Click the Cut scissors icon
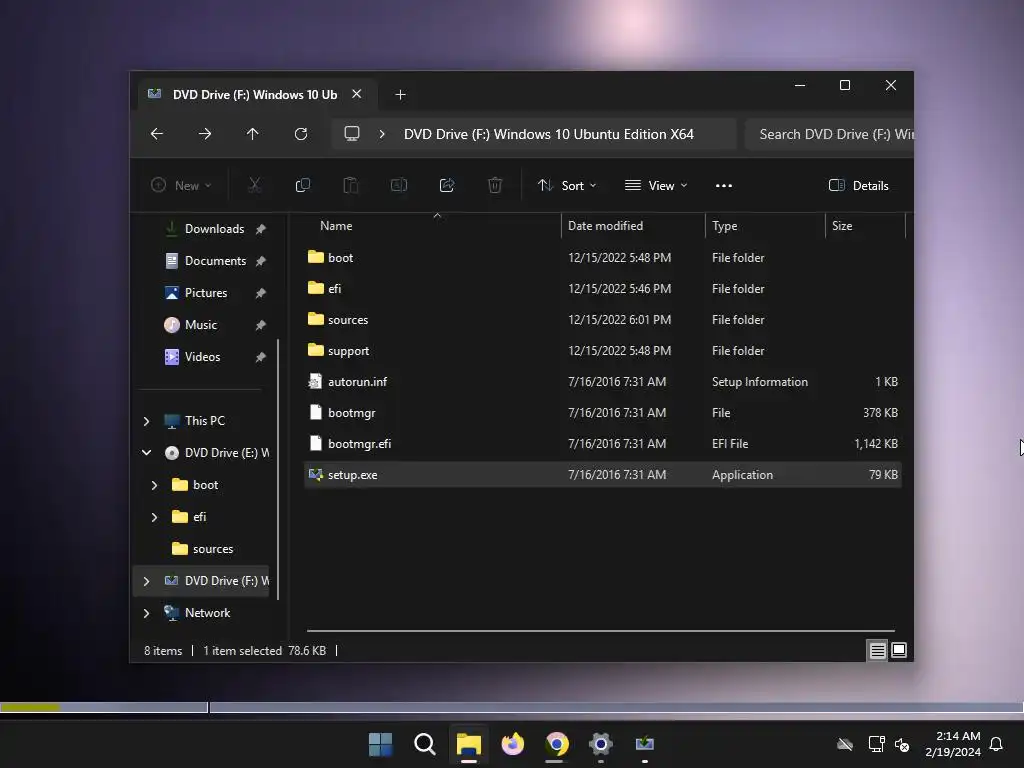This screenshot has height=768, width=1024. pyautogui.click(x=255, y=185)
